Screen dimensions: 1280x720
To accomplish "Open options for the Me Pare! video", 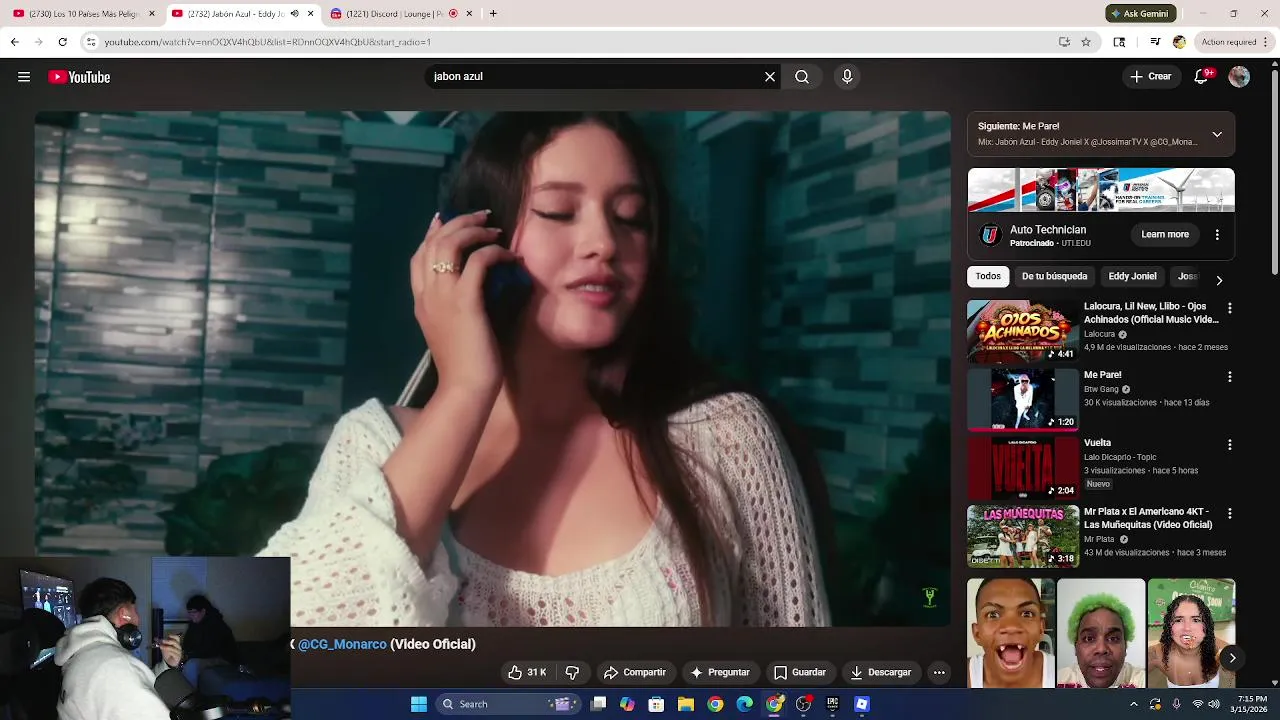I will click(x=1230, y=377).
